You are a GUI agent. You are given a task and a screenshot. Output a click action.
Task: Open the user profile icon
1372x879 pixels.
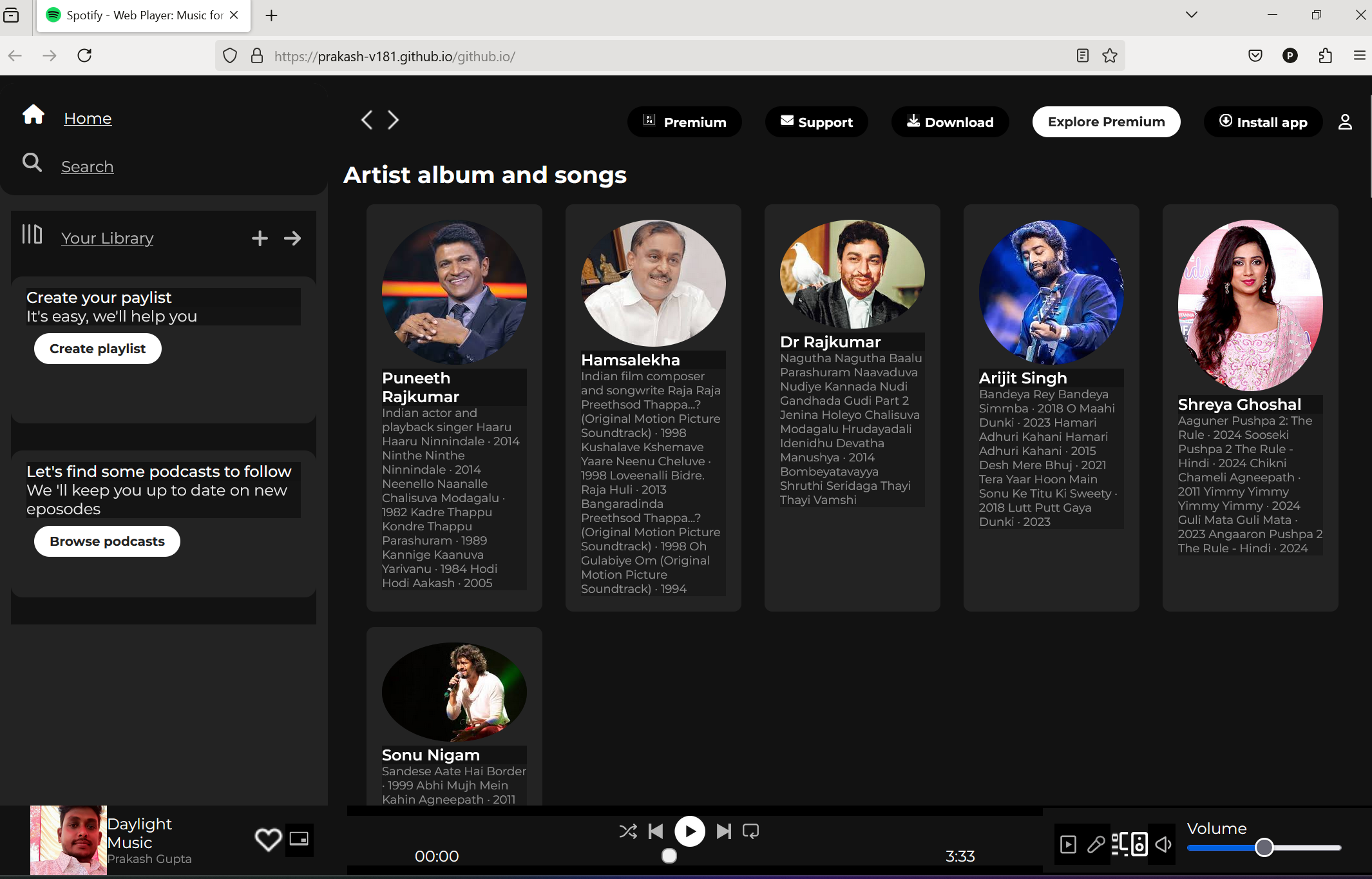tap(1345, 122)
